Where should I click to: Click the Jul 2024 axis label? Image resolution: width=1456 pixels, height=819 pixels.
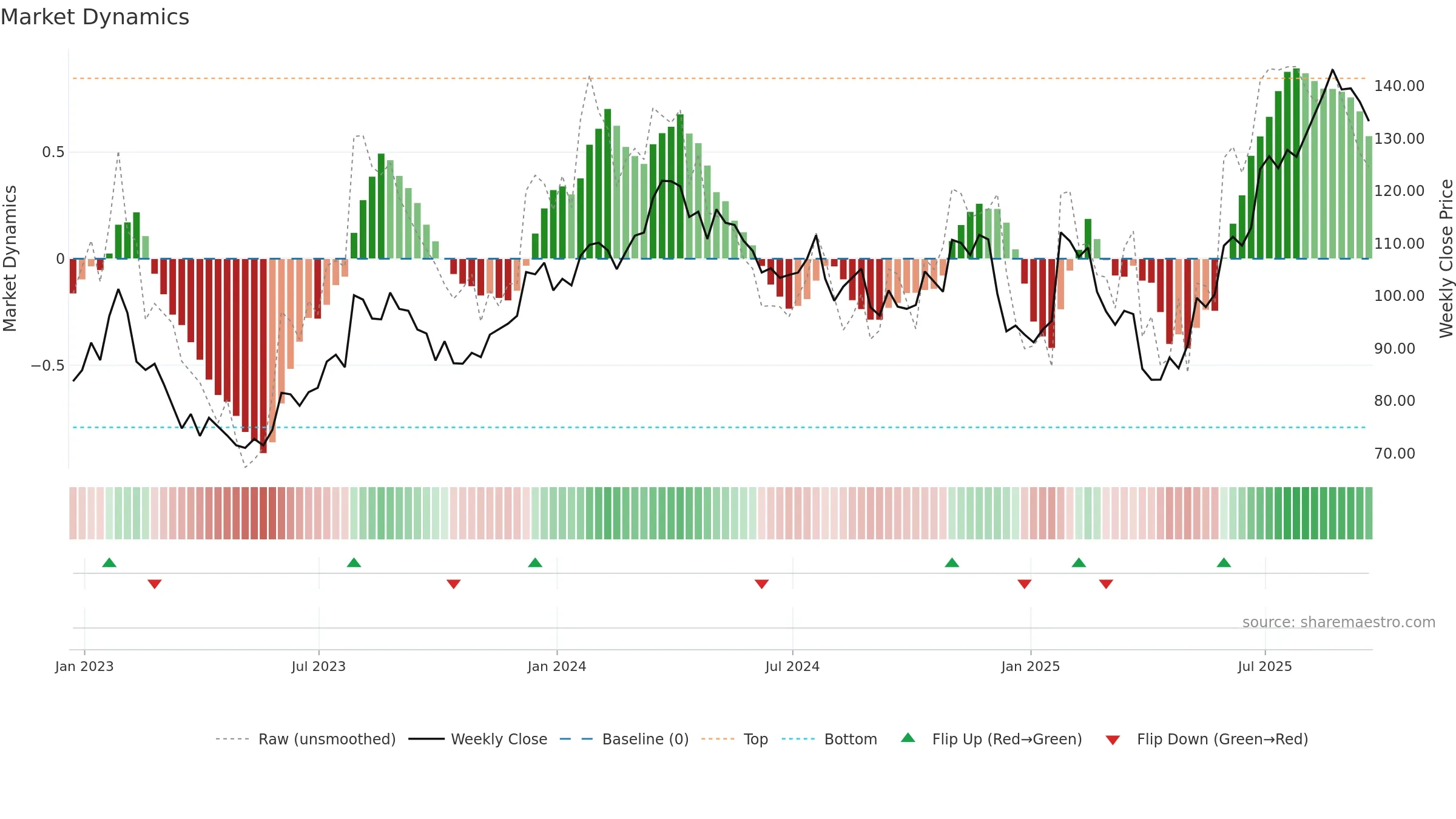coord(792,666)
